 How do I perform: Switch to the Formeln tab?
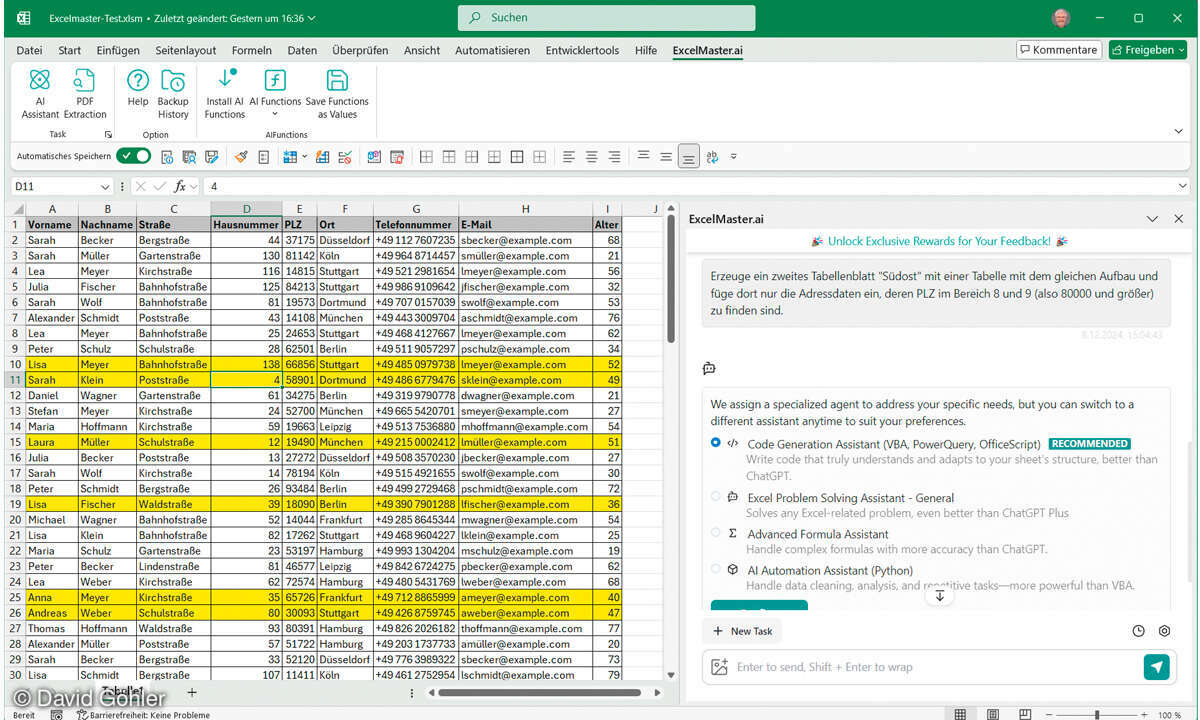(x=251, y=50)
